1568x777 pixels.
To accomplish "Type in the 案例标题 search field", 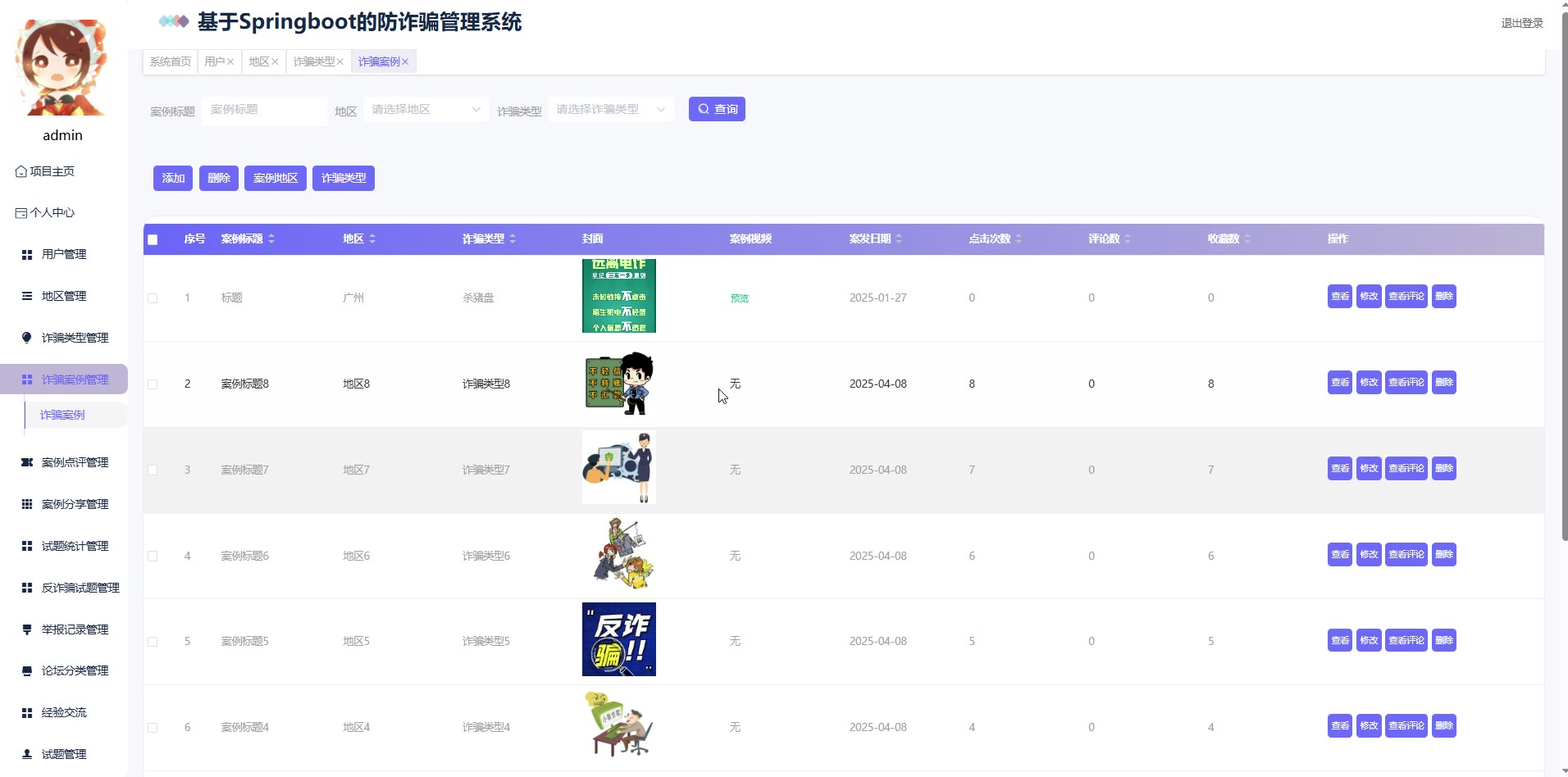I will (x=264, y=109).
